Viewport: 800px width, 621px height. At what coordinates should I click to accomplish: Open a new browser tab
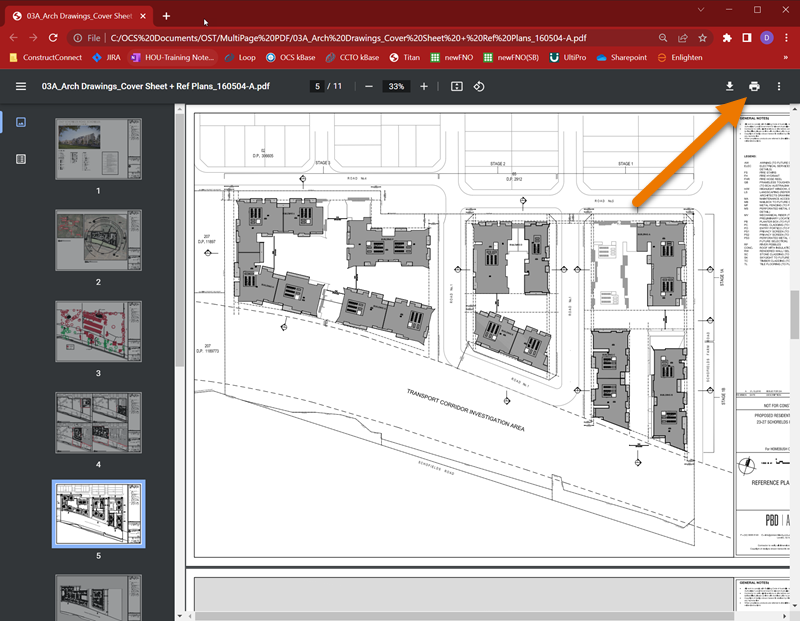coord(166,16)
